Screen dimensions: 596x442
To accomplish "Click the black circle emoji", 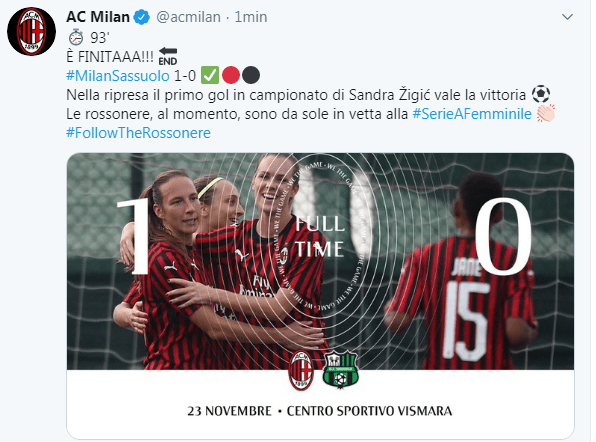I will 251,75.
